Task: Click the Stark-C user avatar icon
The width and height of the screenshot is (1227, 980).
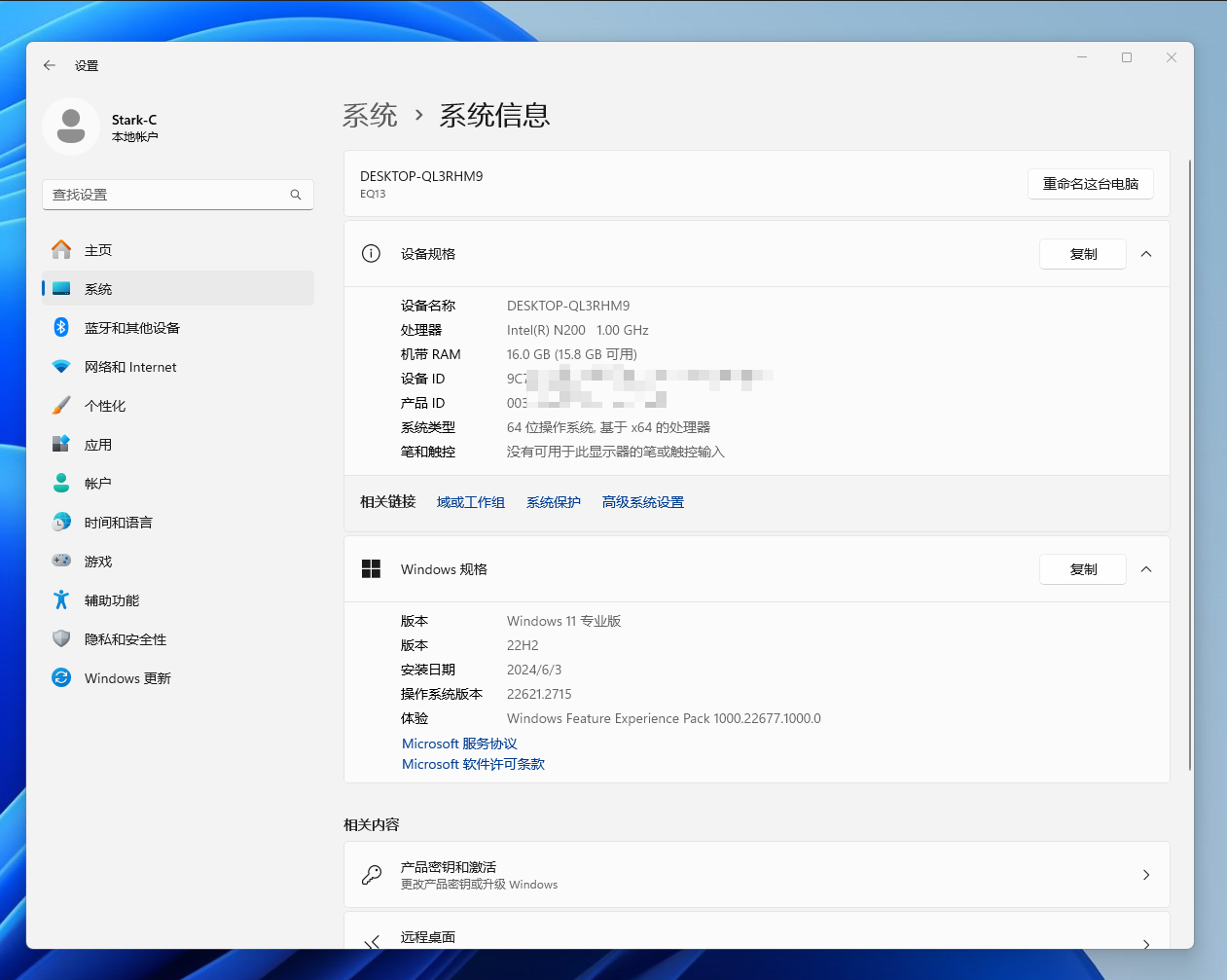Action: (71, 127)
